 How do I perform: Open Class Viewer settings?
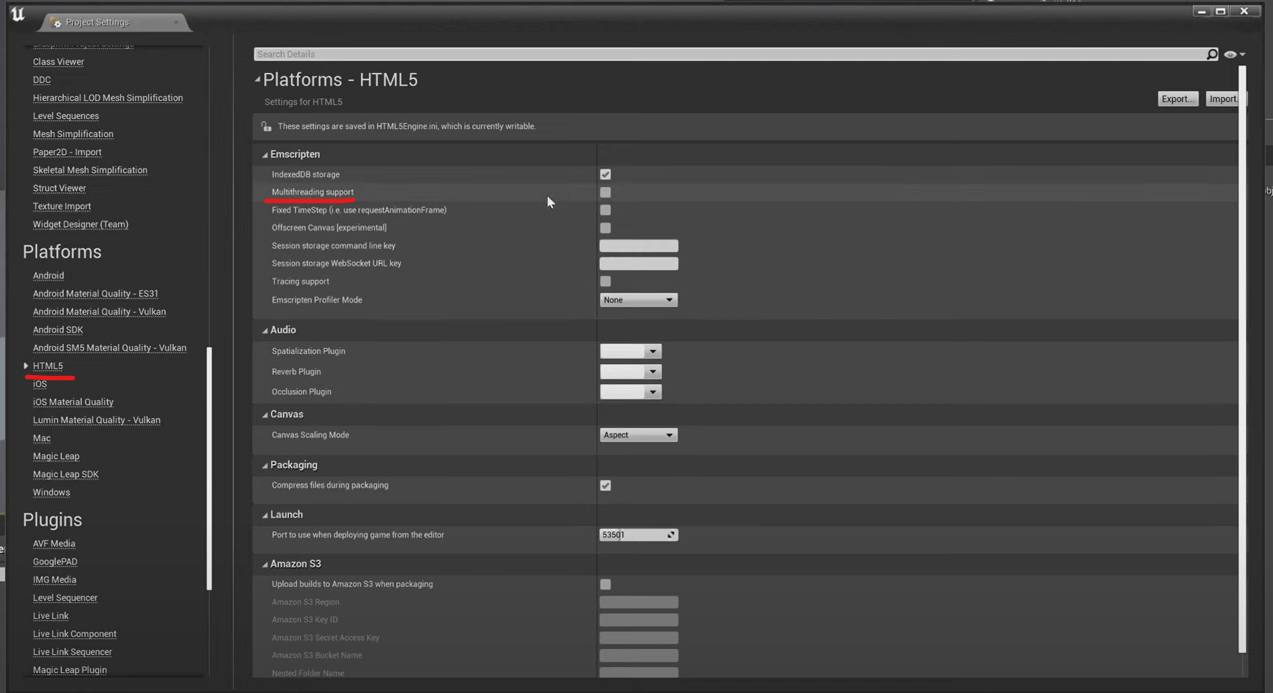click(x=58, y=62)
